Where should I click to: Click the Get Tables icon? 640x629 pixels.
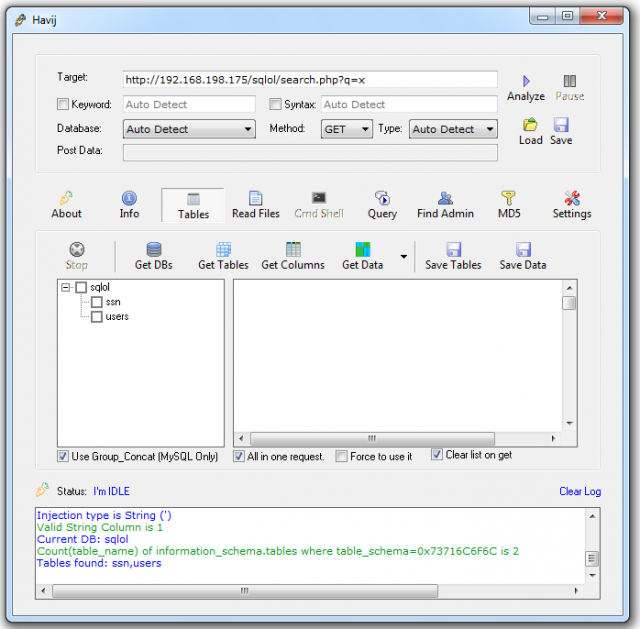(x=223, y=249)
